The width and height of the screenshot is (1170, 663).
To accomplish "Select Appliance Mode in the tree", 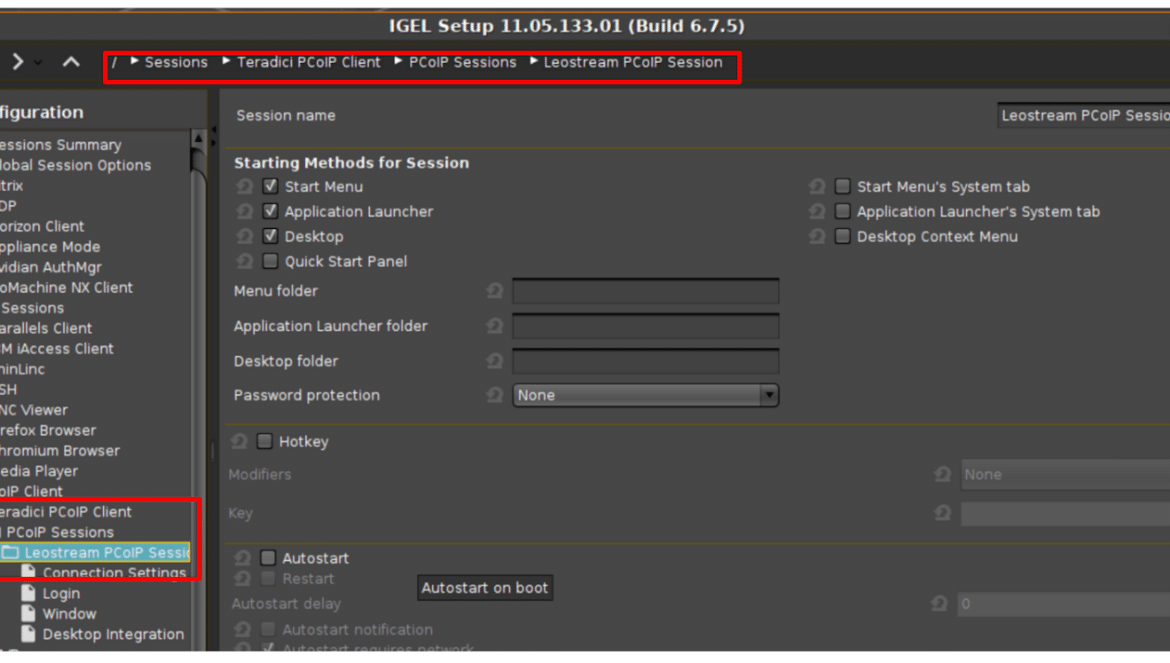I will [50, 246].
